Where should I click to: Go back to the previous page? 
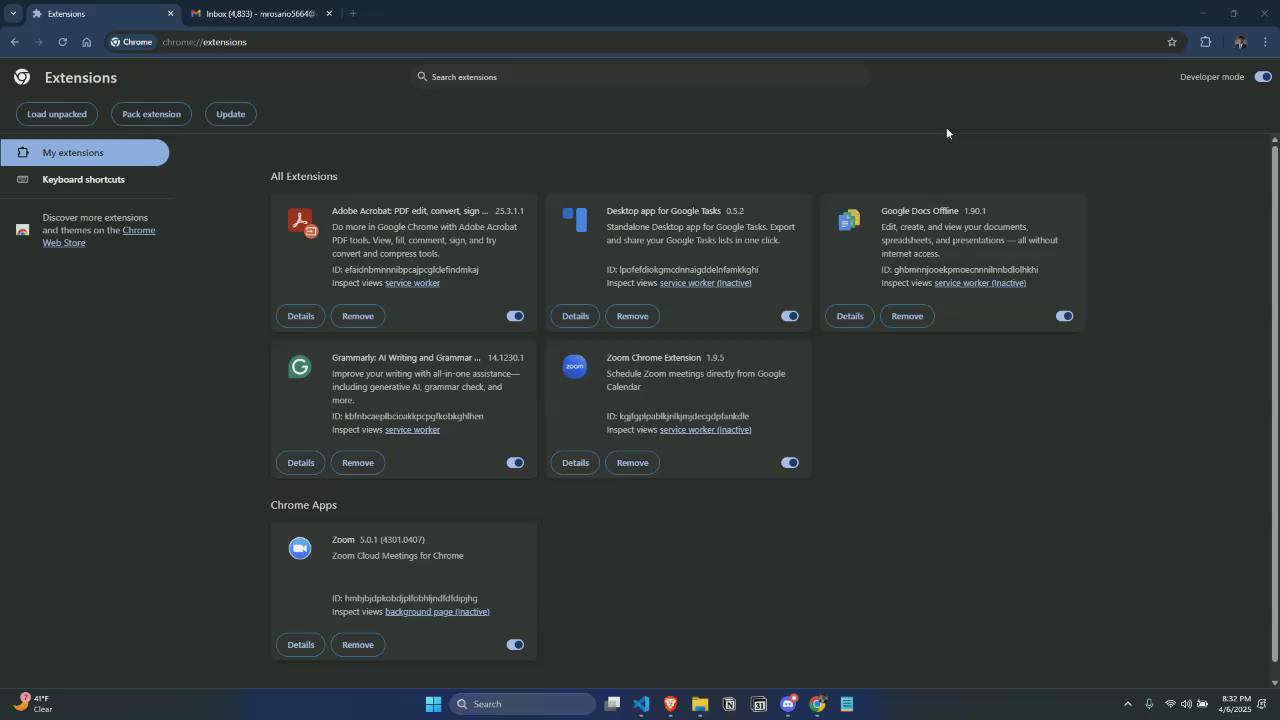point(14,42)
